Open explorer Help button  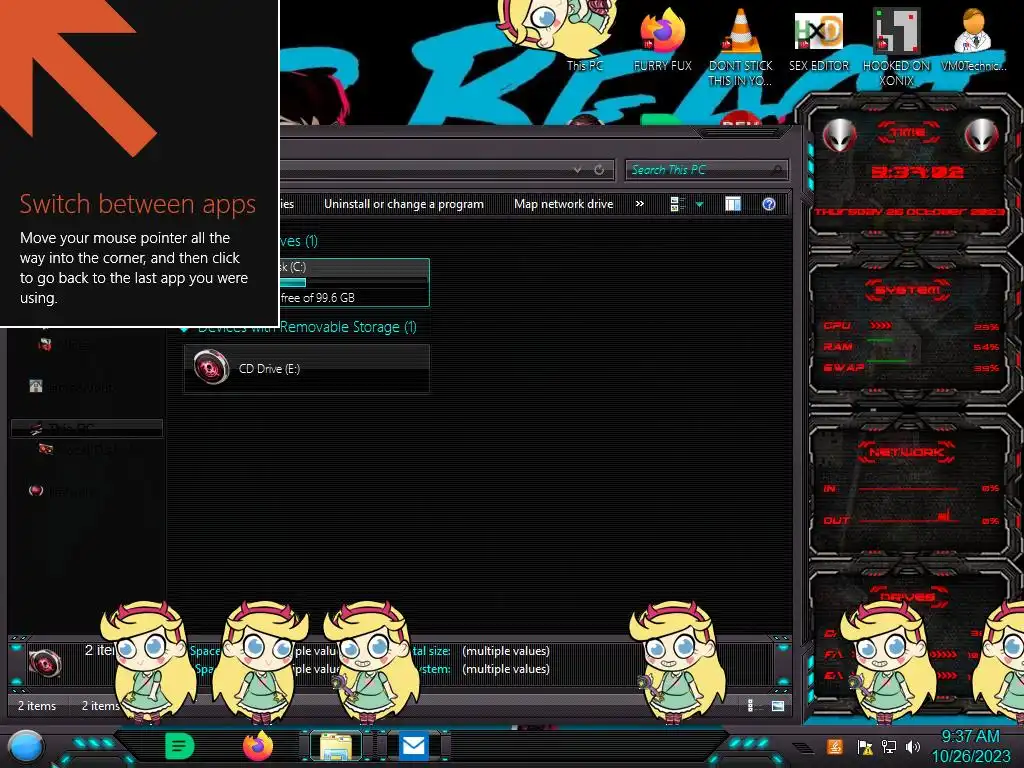[x=769, y=204]
